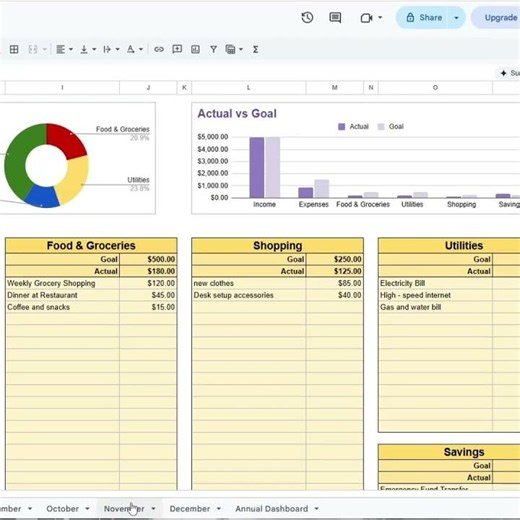Viewport: 520px width, 520px height.
Task: Click the grey Goal legend swatch
Action: click(x=381, y=127)
